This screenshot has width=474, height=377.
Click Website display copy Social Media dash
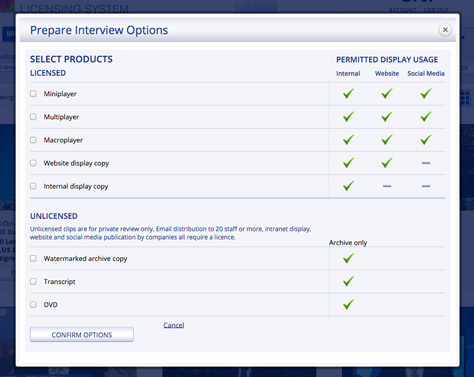click(426, 163)
